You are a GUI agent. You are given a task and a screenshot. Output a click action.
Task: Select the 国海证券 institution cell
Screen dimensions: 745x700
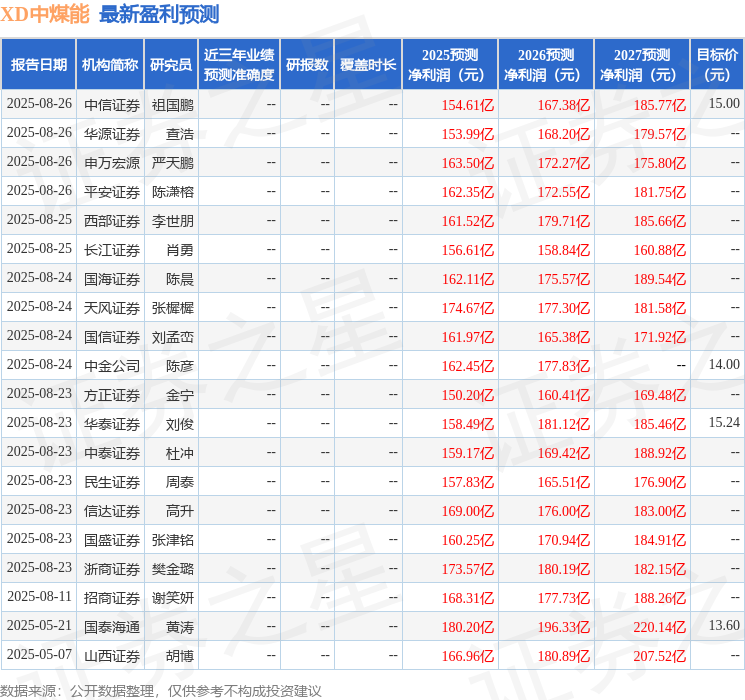tap(112, 279)
